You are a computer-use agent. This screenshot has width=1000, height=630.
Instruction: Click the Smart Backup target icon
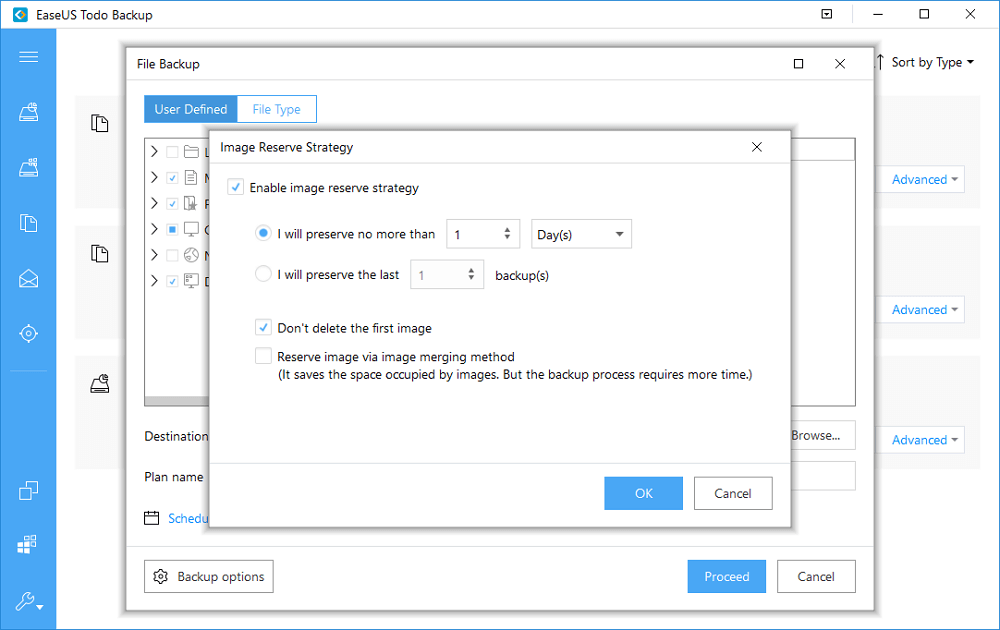(x=28, y=333)
